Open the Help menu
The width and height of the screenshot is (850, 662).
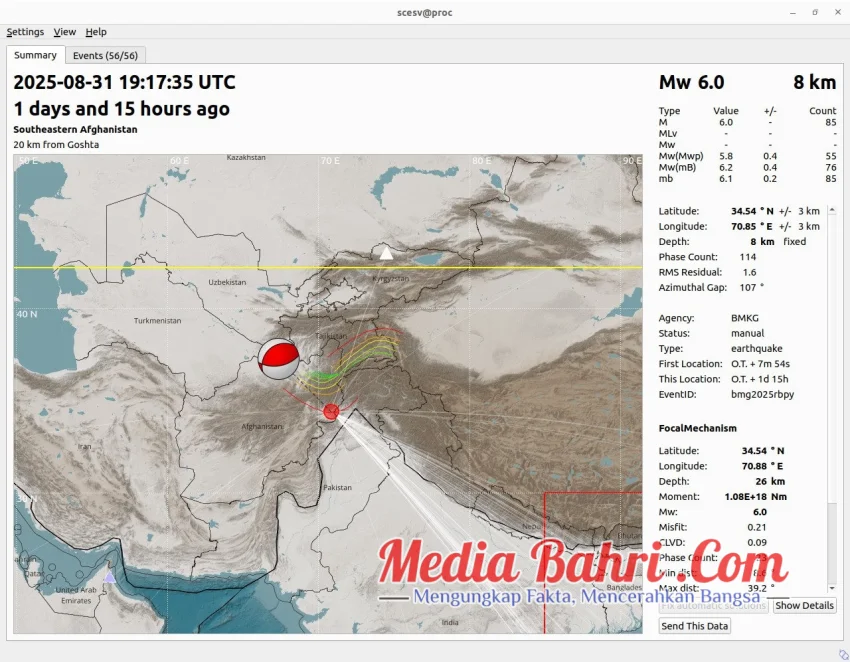[96, 32]
